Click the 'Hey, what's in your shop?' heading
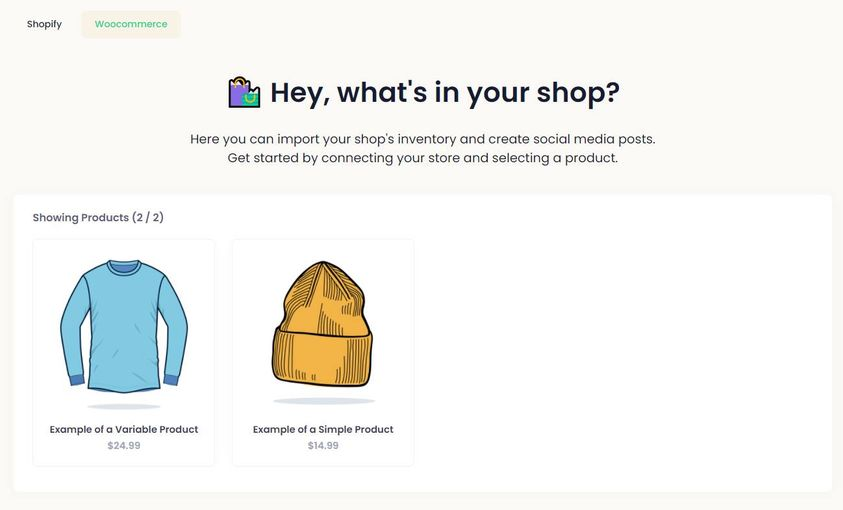 [445, 92]
